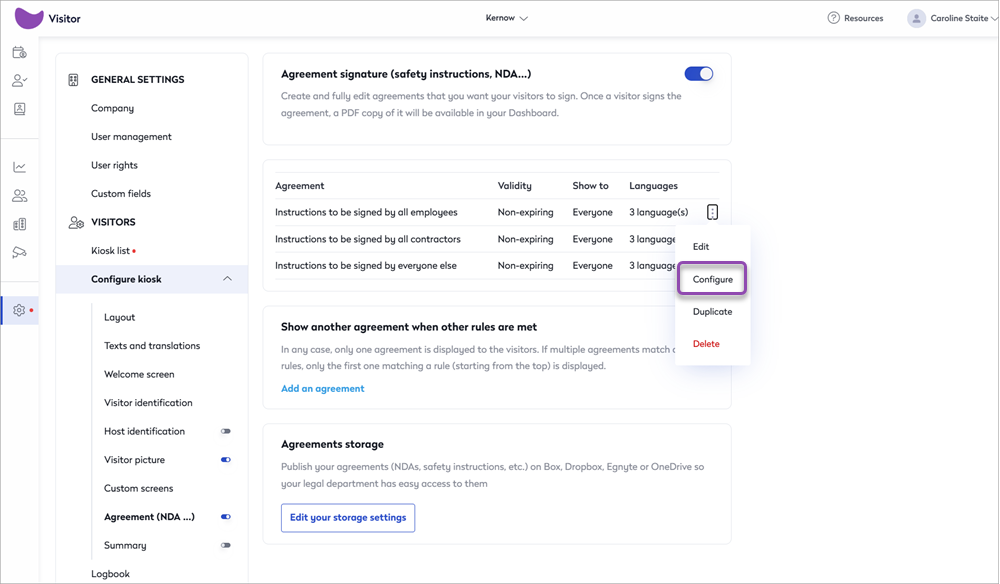Click the security camera sidebar icon
This screenshot has height=584, width=1000.
(19, 253)
